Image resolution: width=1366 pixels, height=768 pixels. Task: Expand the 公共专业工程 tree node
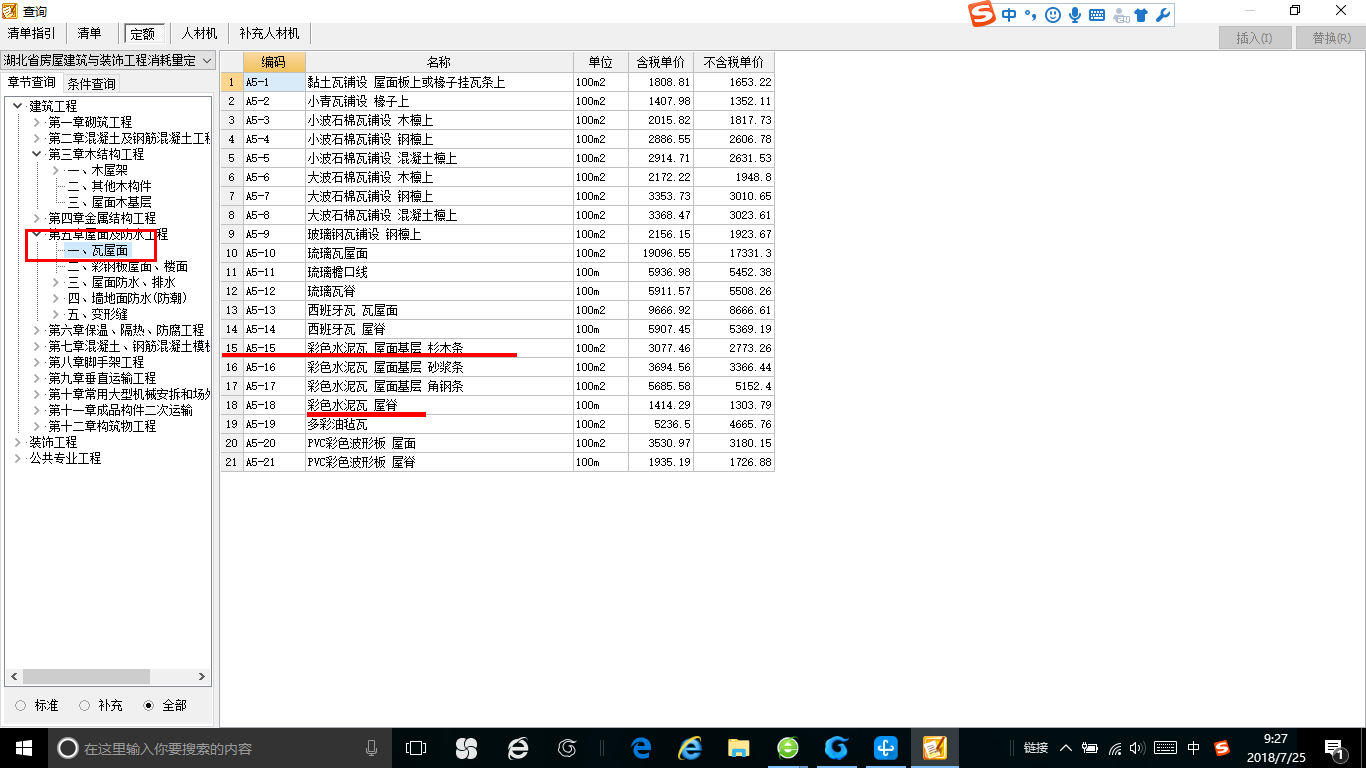click(19, 458)
